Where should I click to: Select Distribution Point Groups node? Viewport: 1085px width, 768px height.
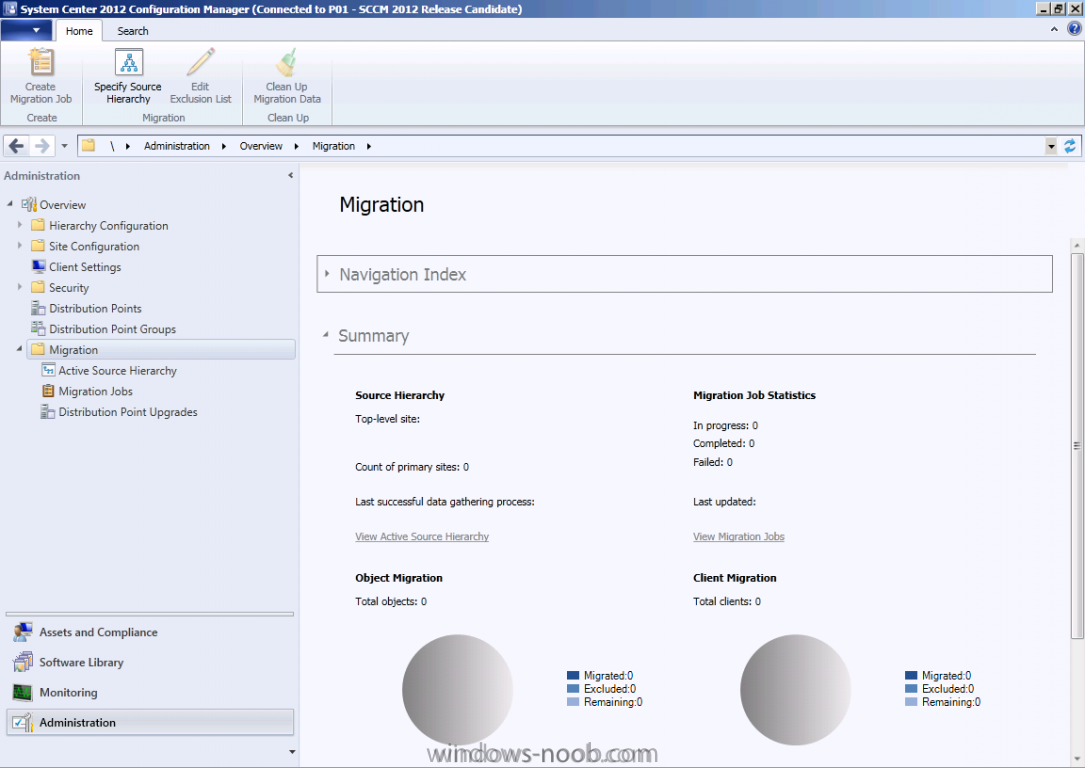tap(112, 329)
